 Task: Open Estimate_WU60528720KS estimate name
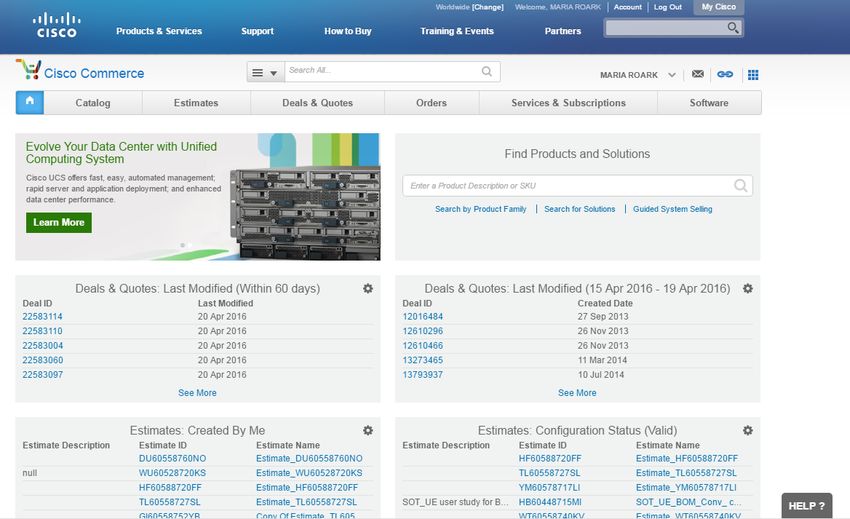tap(309, 473)
